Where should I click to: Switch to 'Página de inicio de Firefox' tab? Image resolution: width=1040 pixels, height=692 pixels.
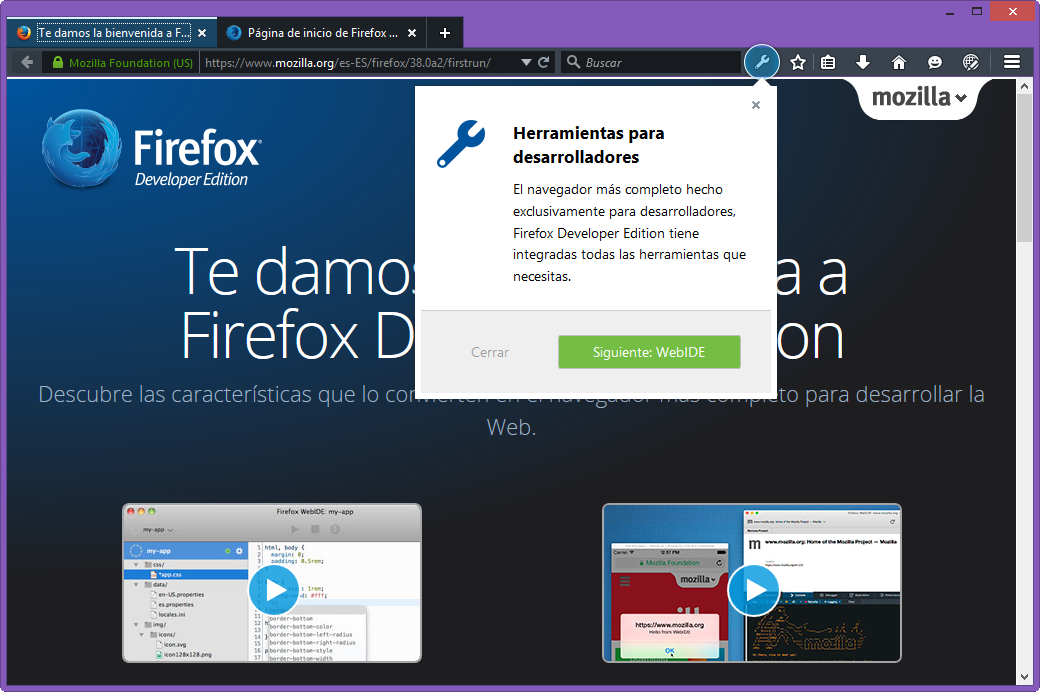click(x=322, y=33)
